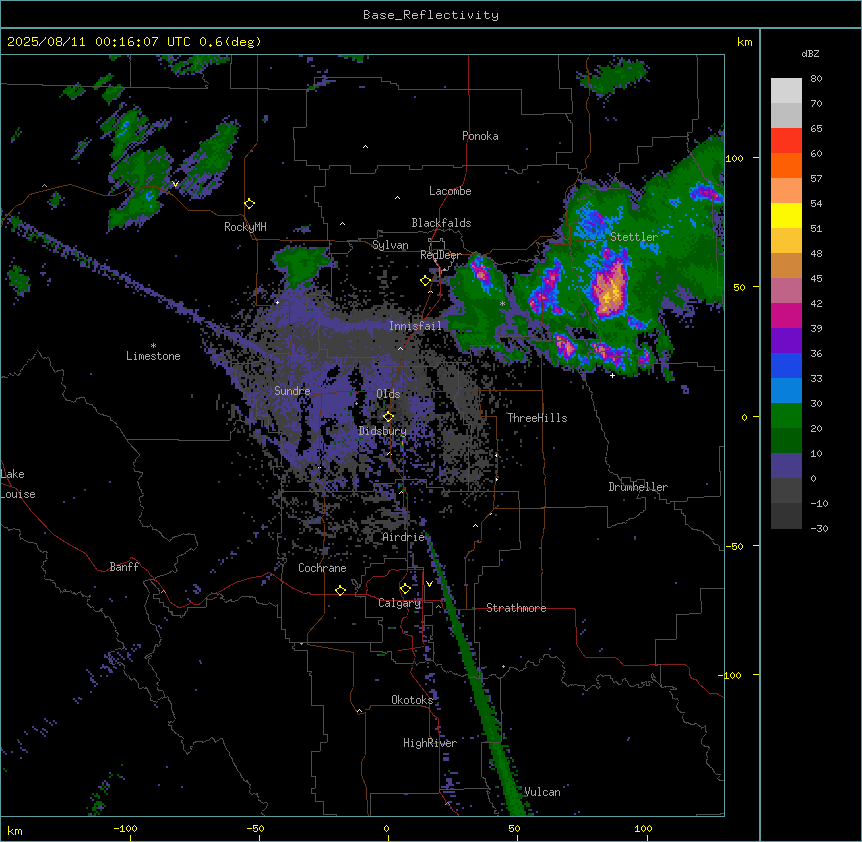
Task: Click the Drumheller label
Action: coord(638,487)
